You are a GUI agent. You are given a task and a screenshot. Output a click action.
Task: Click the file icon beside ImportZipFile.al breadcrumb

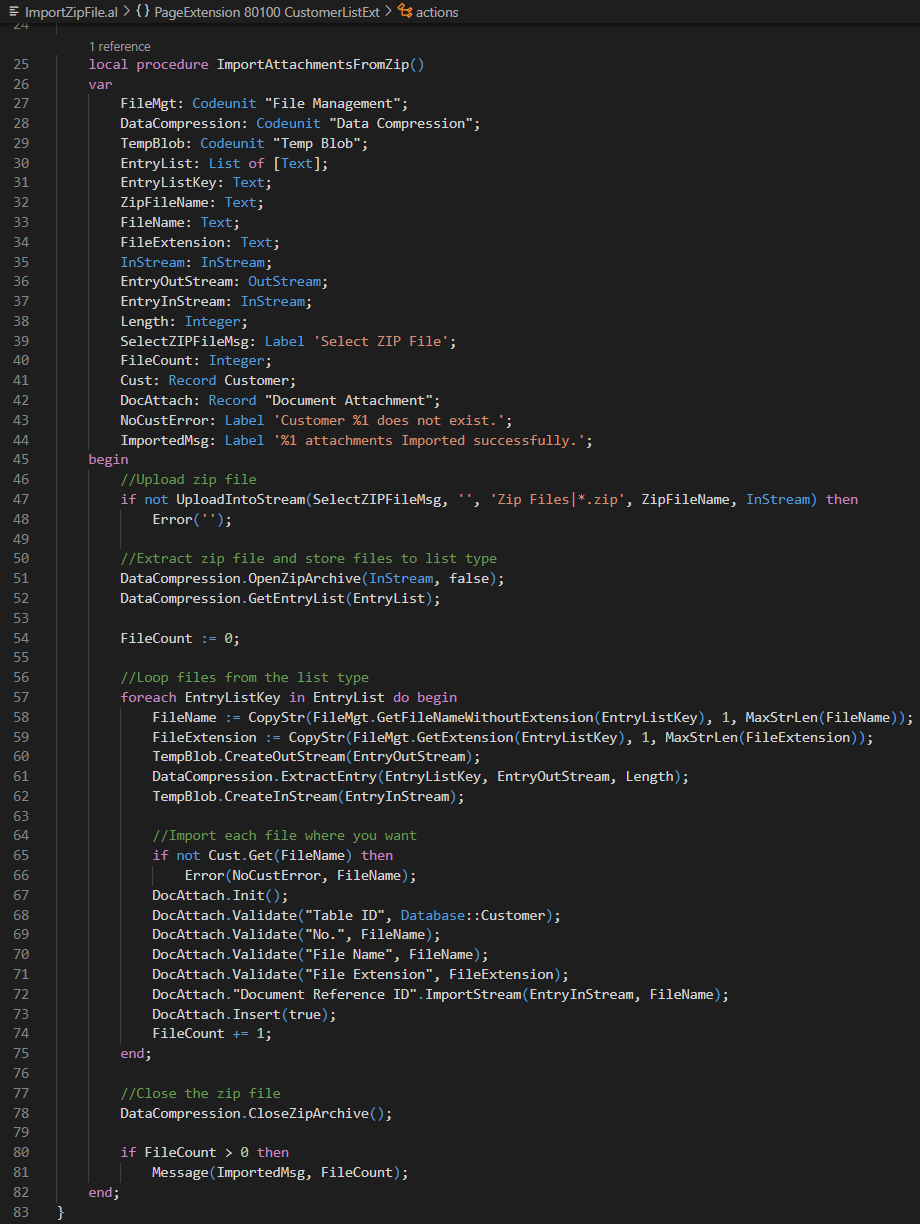[x=13, y=12]
